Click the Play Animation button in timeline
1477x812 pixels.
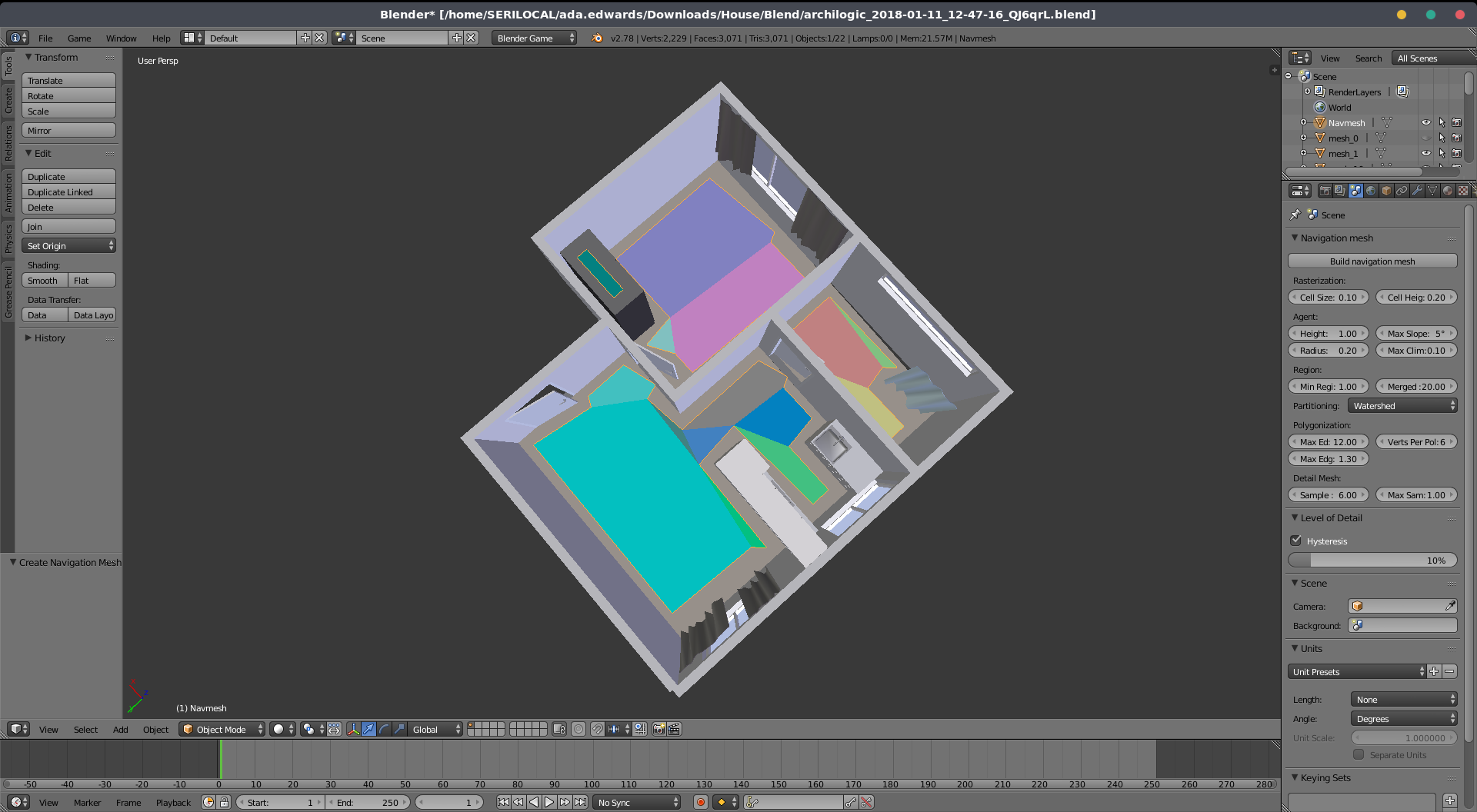(x=549, y=802)
